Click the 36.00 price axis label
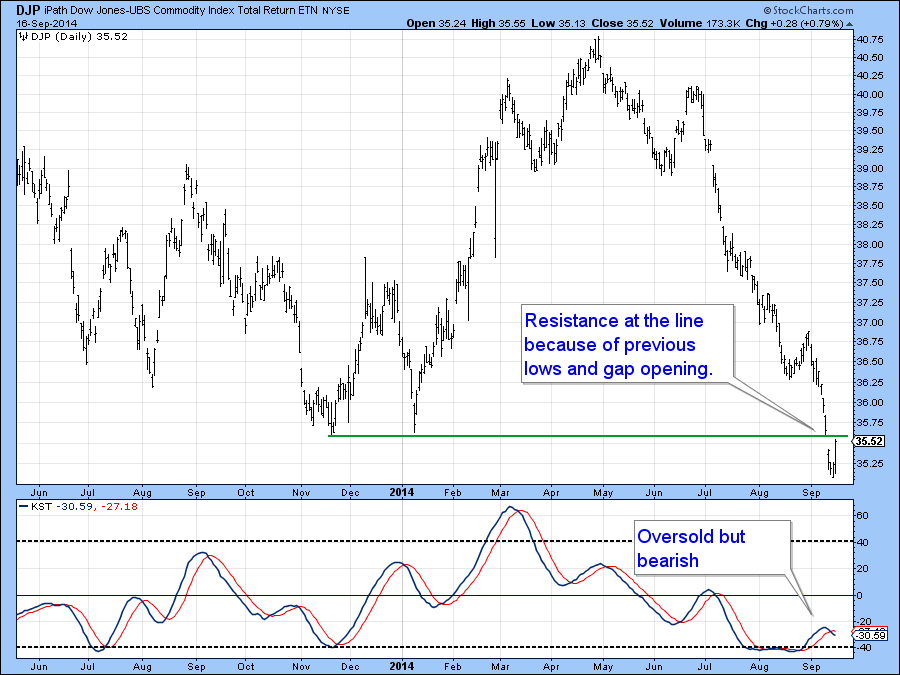 coord(869,402)
